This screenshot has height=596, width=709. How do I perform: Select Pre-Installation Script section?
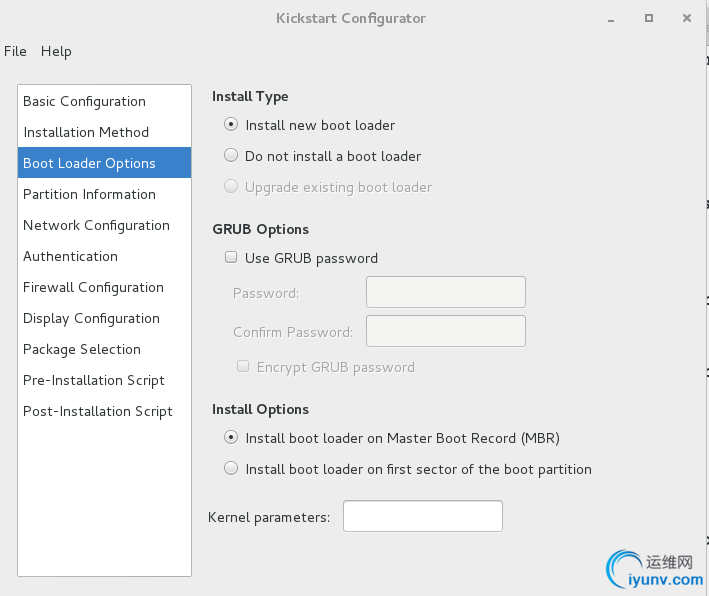(x=94, y=380)
